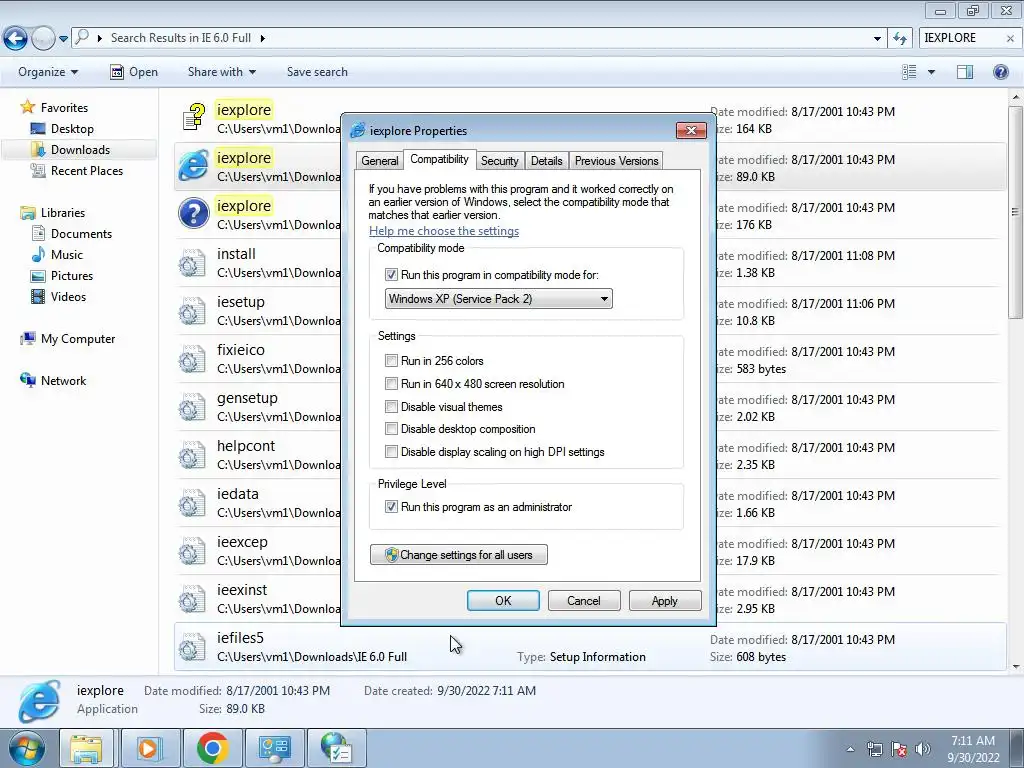The height and width of the screenshot is (768, 1024).
Task: Select the iexplore application Internet Explorer icon
Action: (194, 165)
